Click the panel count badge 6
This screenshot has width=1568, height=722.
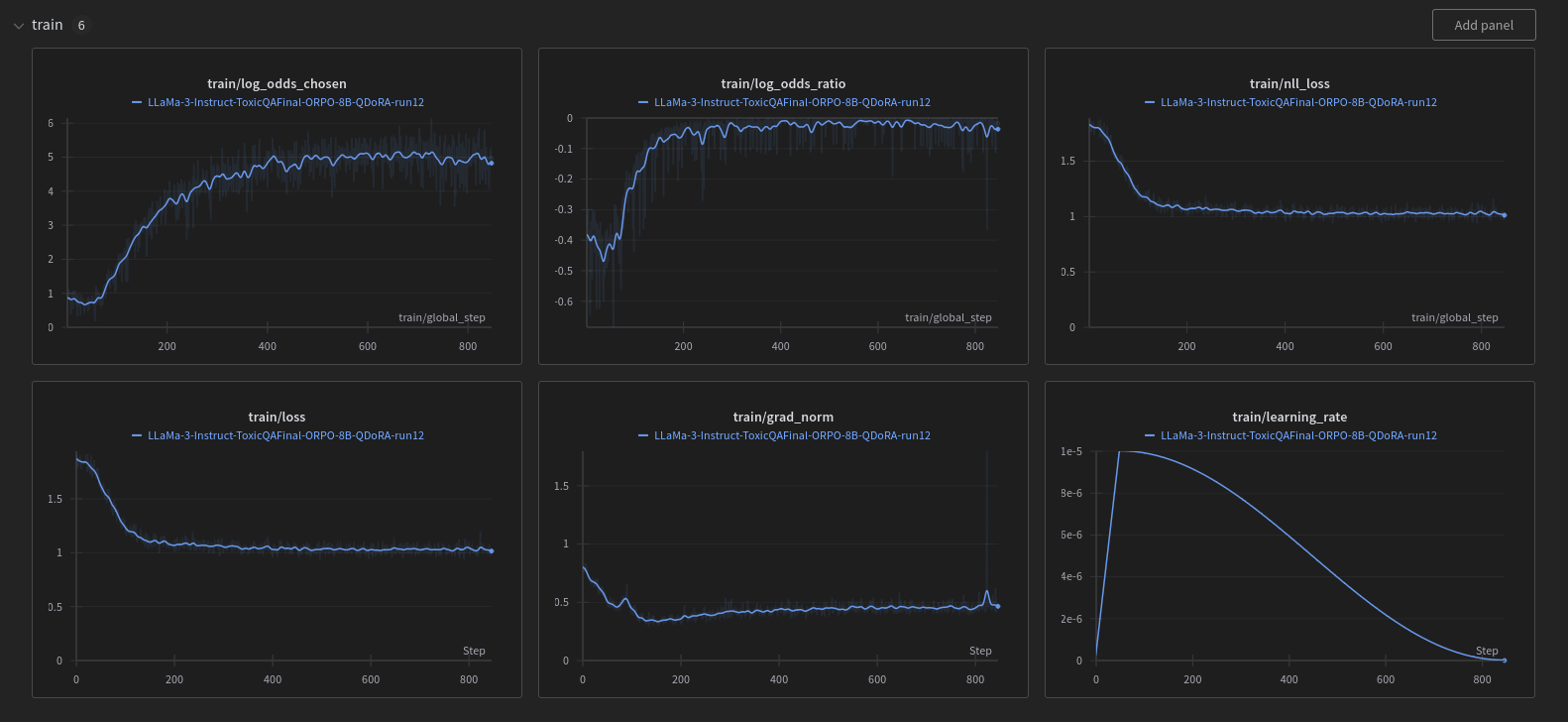81,26
